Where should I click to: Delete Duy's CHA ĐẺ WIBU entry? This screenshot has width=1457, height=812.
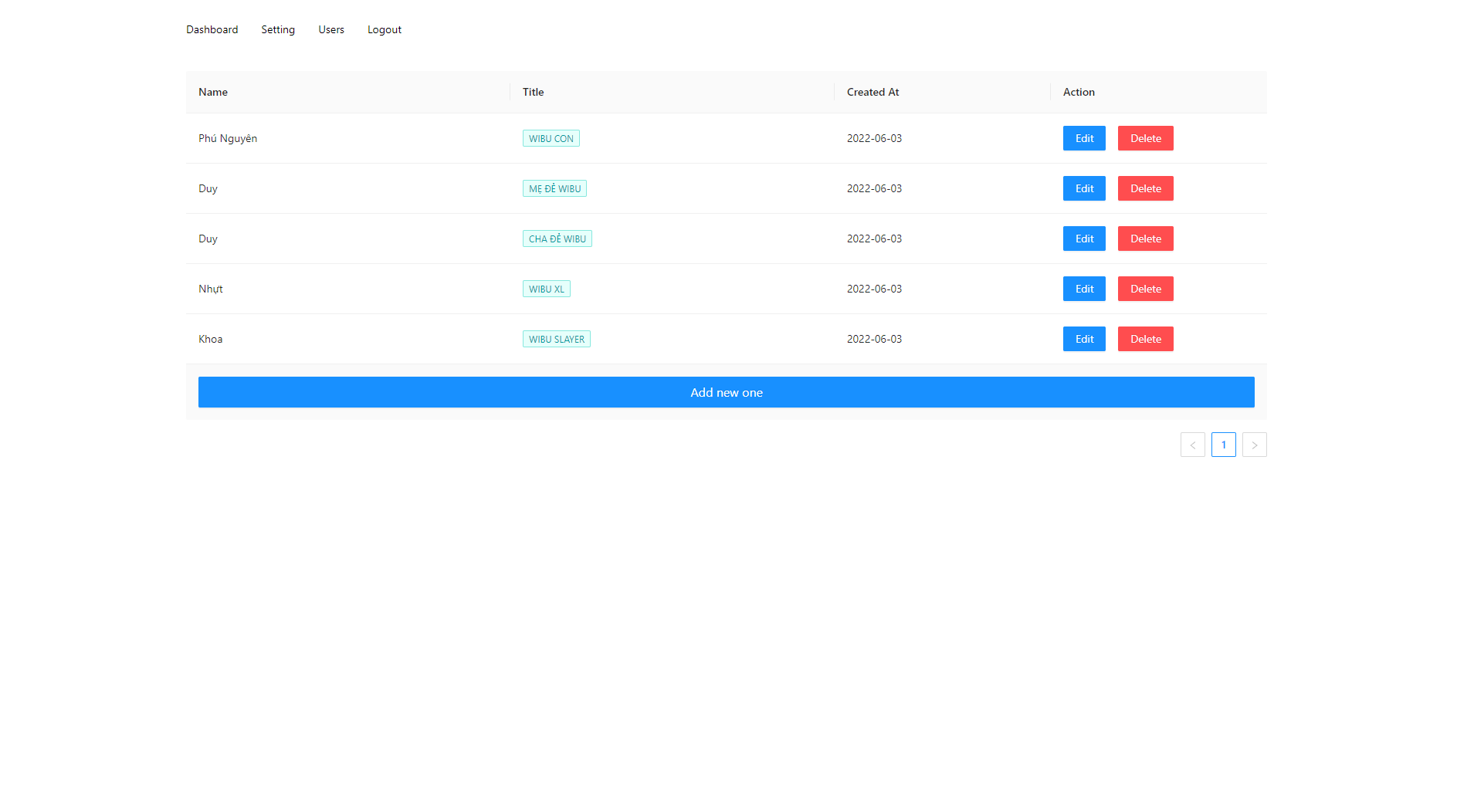point(1145,239)
